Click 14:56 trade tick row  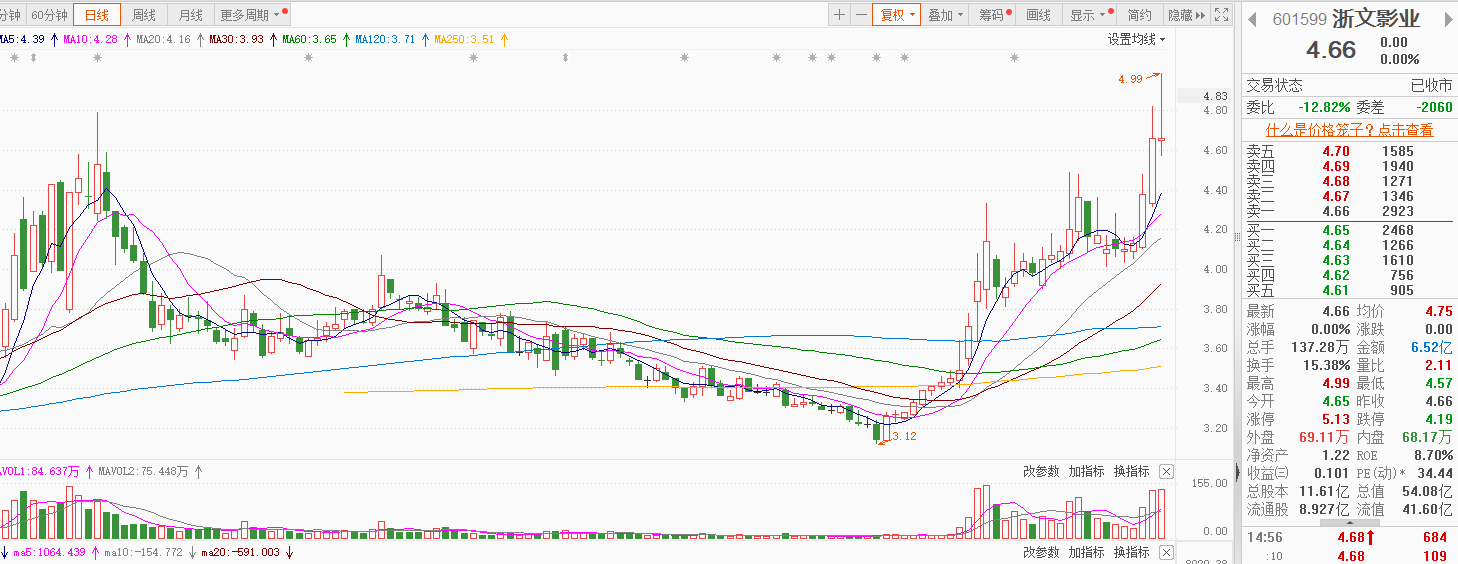tap(1348, 538)
